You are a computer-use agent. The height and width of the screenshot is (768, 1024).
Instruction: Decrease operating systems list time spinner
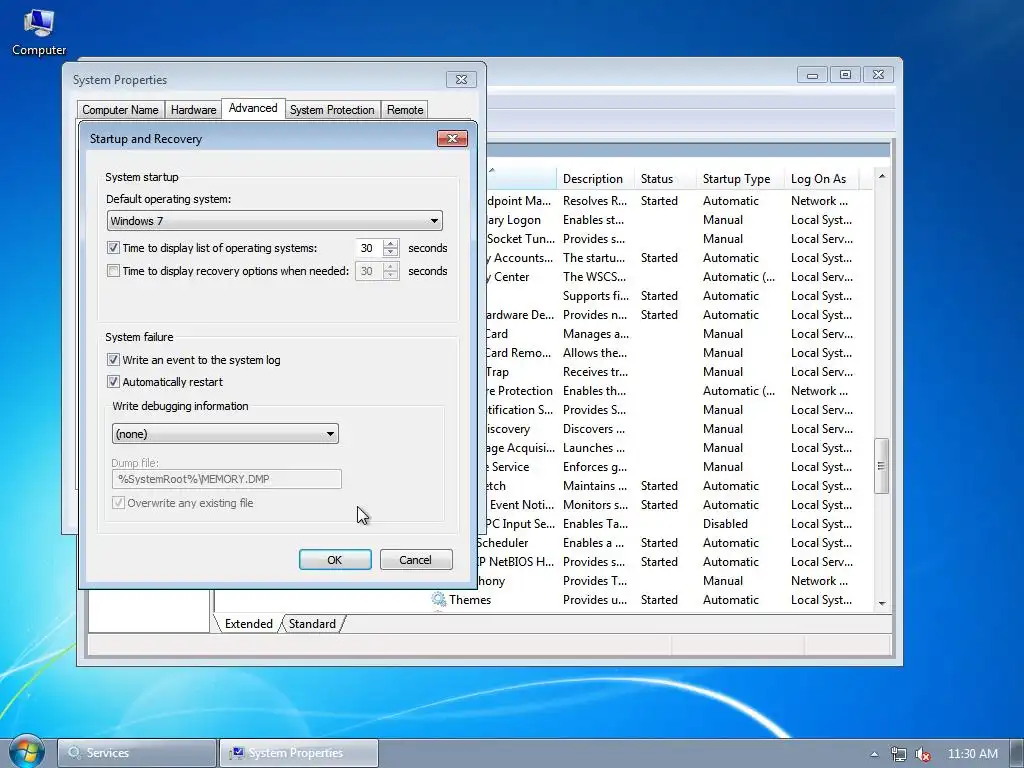click(391, 253)
